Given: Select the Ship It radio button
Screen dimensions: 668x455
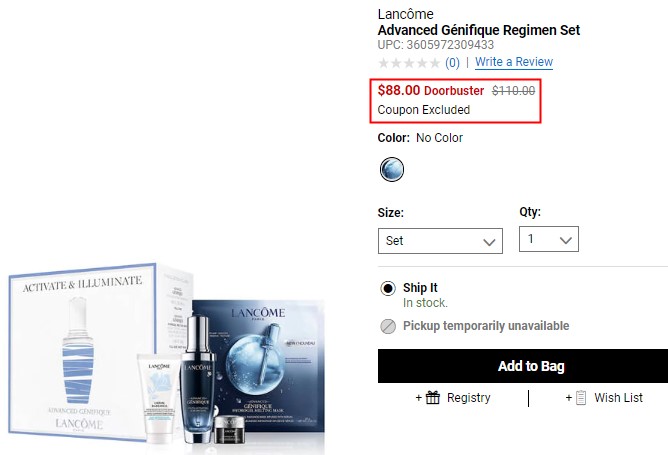Looking at the screenshot, I should 388,288.
